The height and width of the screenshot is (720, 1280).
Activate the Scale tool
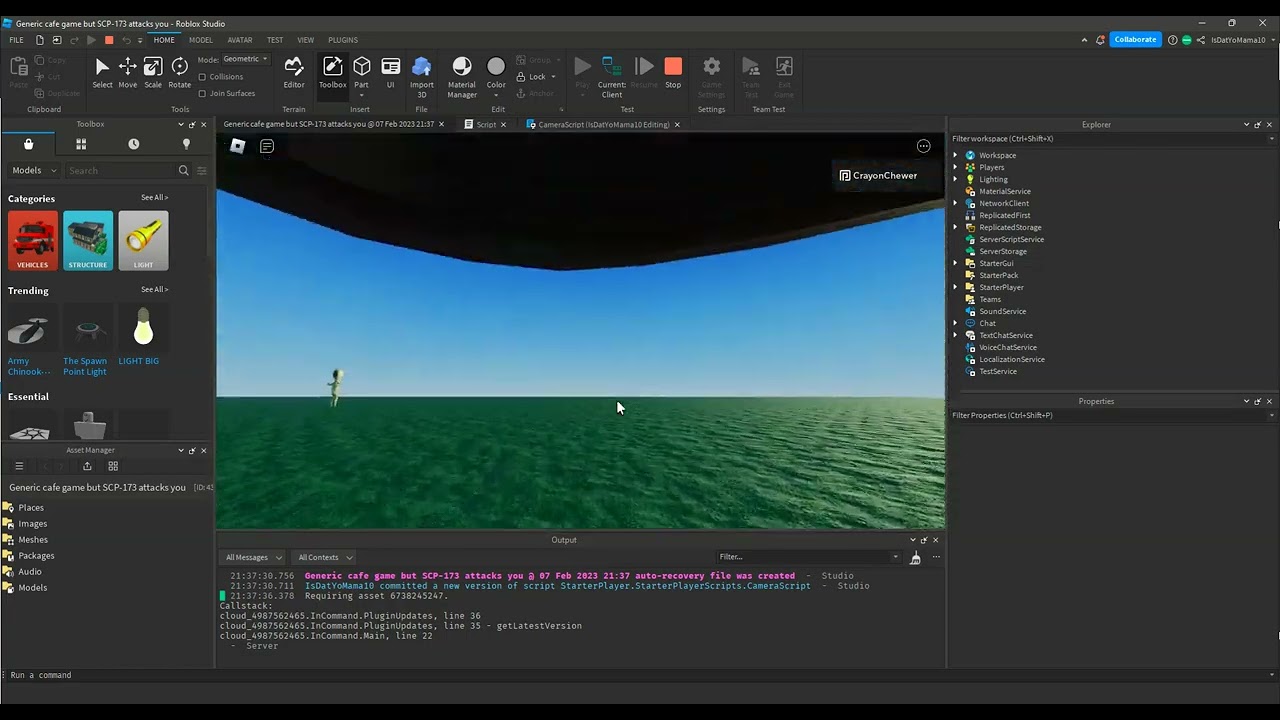(153, 72)
